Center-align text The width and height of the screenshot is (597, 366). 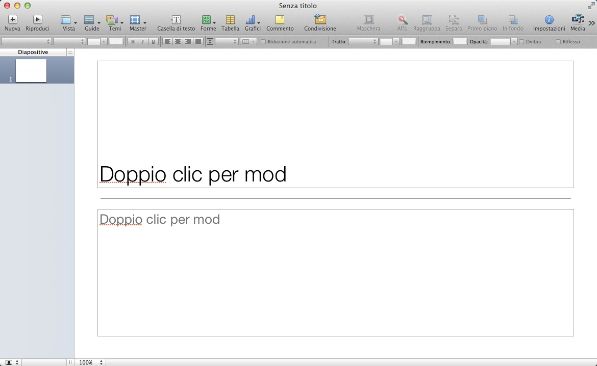pyautogui.click(x=178, y=42)
